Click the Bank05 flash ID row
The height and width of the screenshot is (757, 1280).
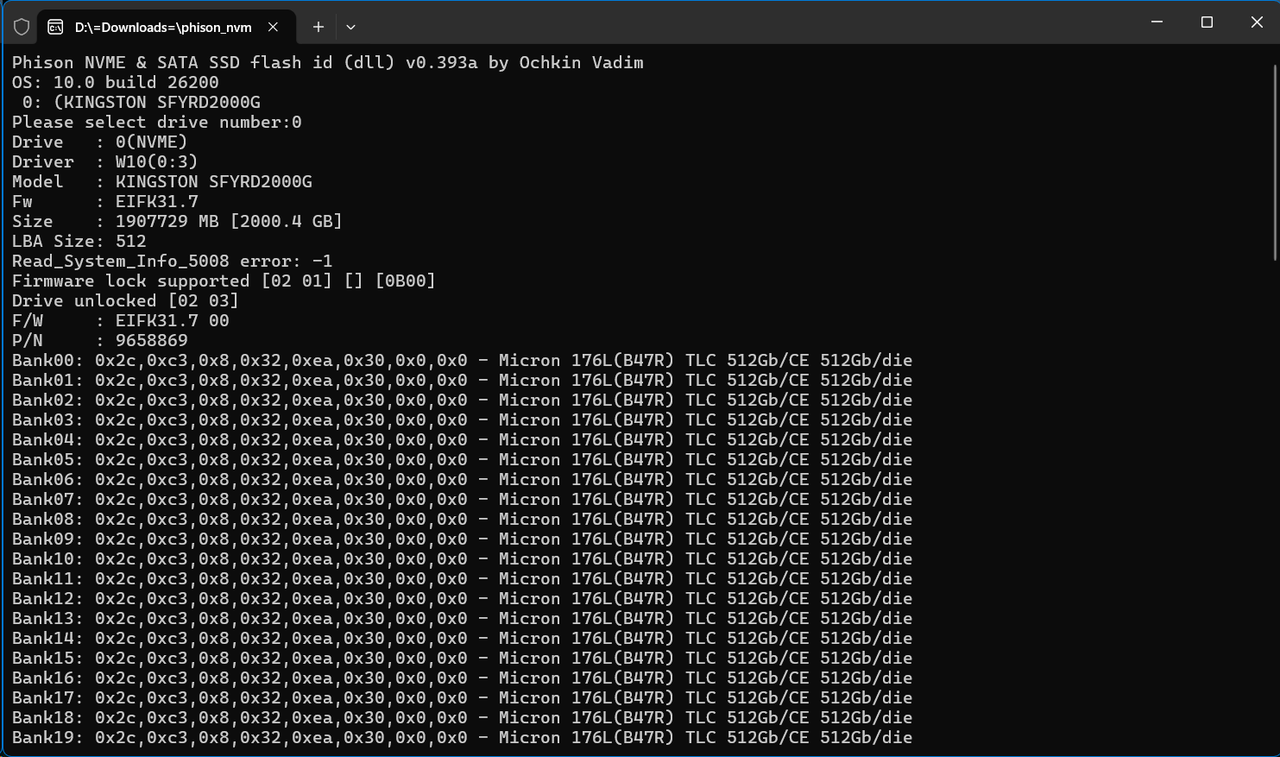[x=462, y=459]
